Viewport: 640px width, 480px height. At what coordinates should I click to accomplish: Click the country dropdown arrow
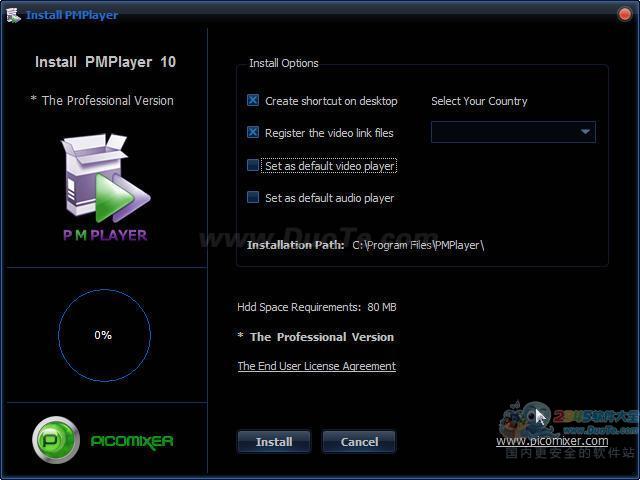coord(585,132)
